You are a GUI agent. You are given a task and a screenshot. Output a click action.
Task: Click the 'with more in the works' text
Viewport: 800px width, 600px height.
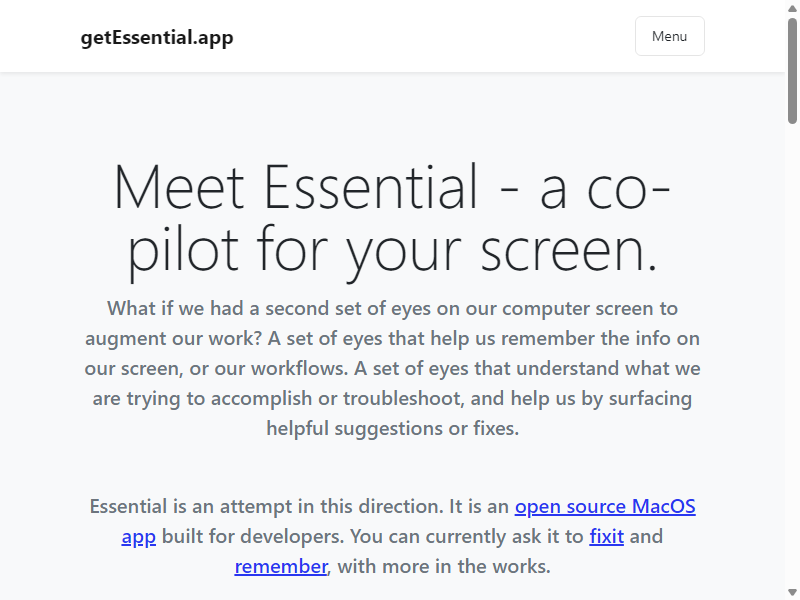(x=444, y=566)
